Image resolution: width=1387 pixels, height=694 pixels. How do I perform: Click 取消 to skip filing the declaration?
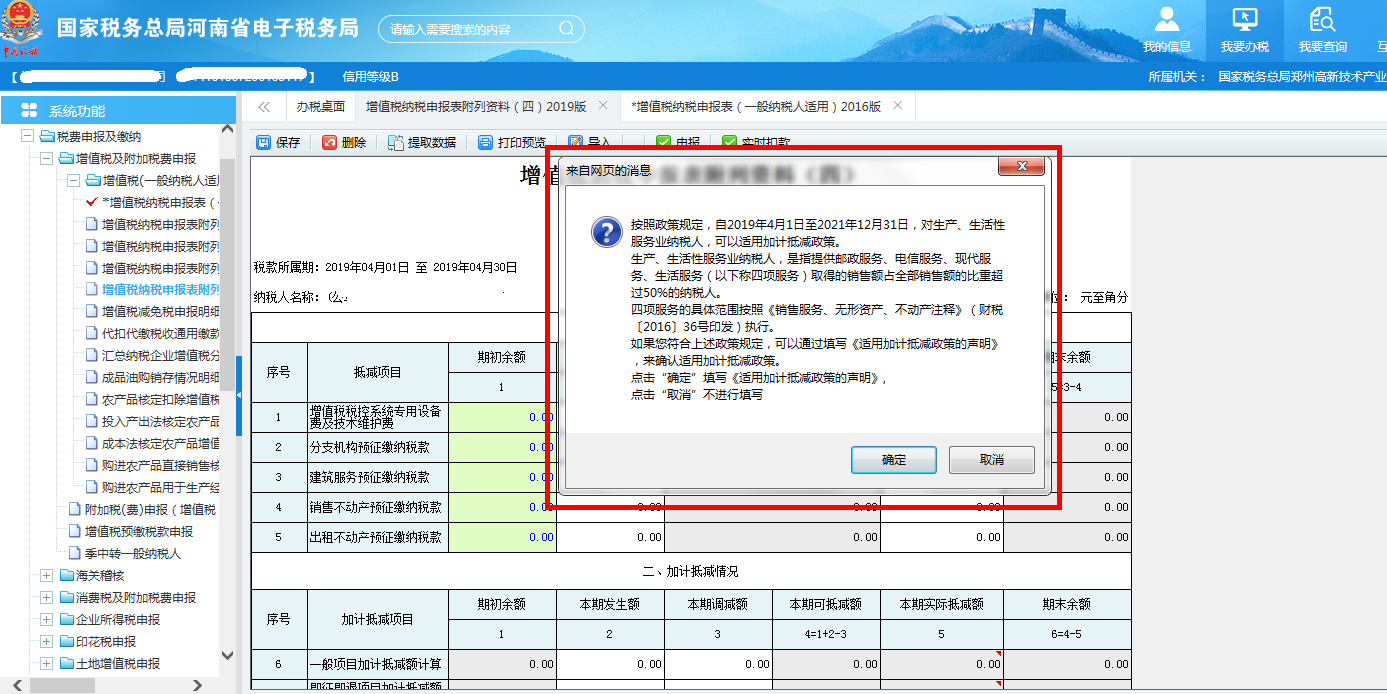click(991, 460)
